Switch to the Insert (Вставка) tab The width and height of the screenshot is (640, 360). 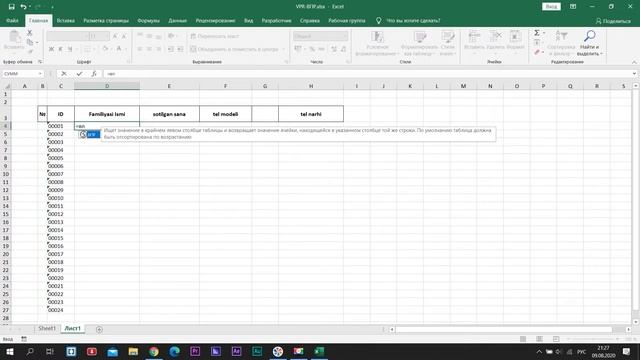[65, 20]
